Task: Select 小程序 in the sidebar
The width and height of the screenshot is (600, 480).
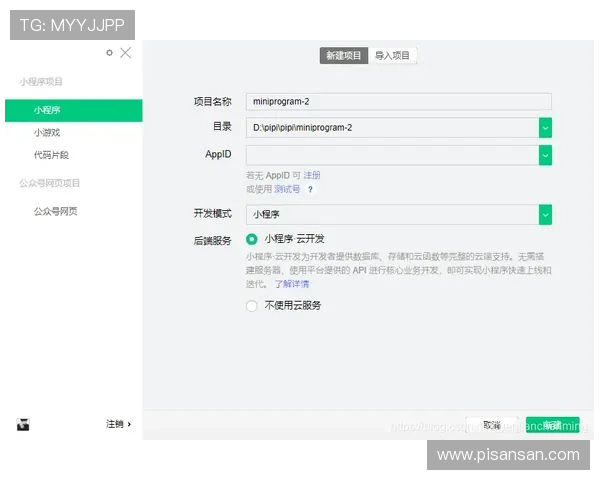Action: (73, 110)
